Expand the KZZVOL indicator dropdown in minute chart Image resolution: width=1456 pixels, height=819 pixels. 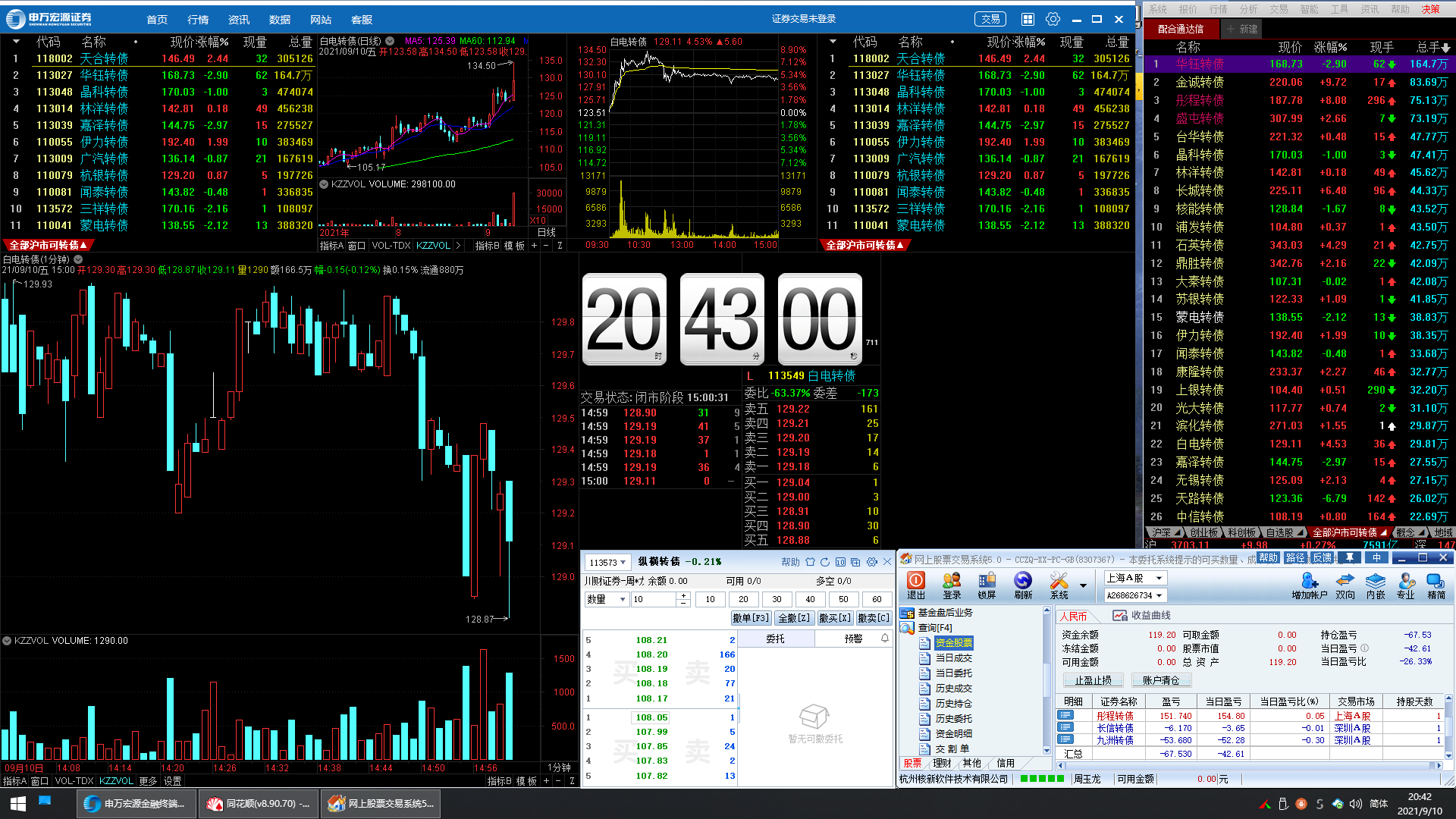point(7,641)
